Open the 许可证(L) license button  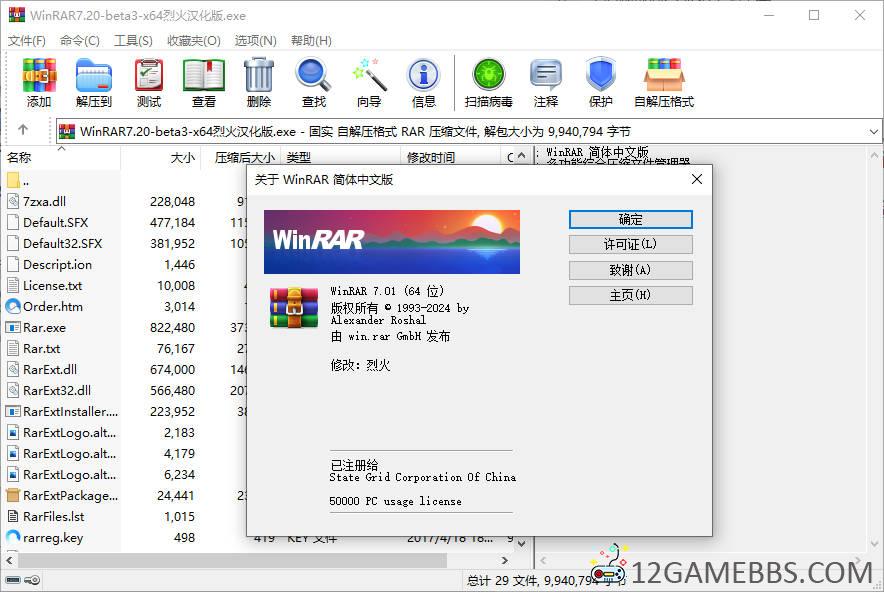pos(630,244)
